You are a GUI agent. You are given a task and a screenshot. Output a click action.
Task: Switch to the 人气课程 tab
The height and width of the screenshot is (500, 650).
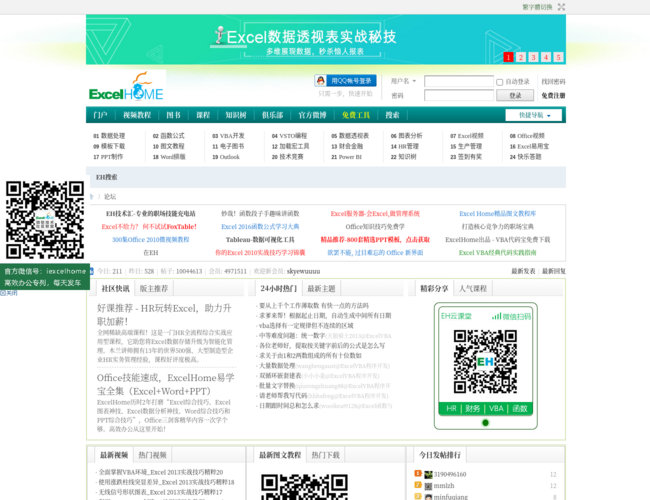473,289
